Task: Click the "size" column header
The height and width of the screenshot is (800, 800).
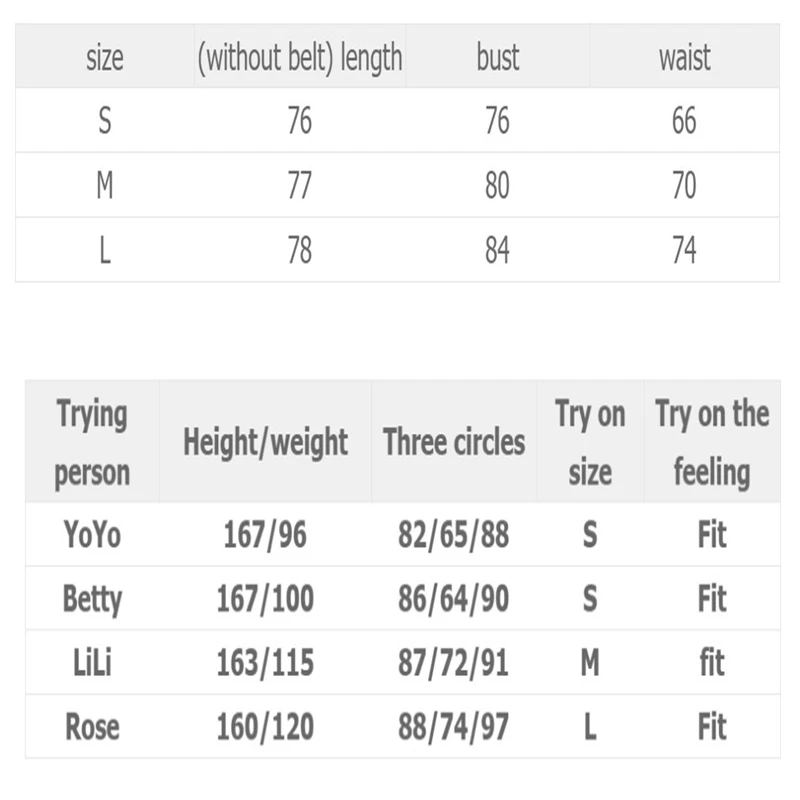Action: pos(104,58)
